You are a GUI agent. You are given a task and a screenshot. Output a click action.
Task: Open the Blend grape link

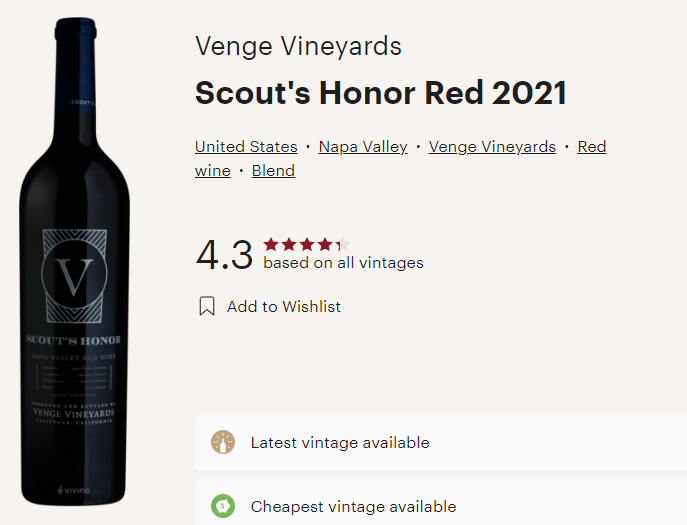pos(273,171)
